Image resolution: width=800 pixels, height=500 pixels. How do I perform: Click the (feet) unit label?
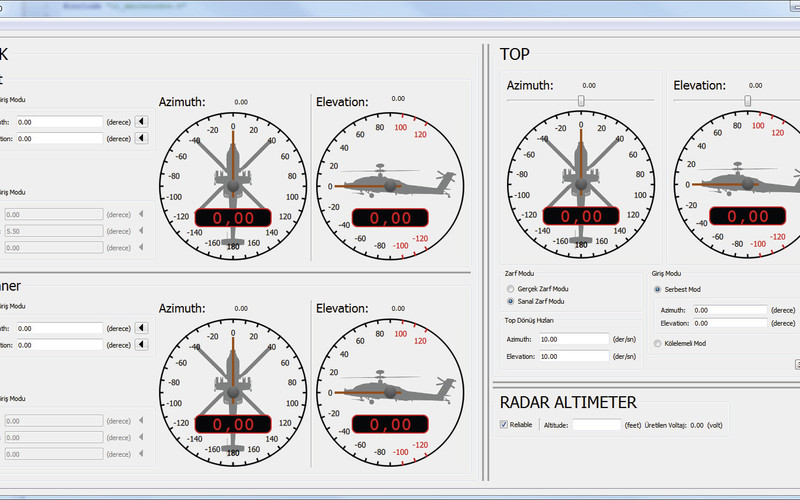pyautogui.click(x=633, y=425)
